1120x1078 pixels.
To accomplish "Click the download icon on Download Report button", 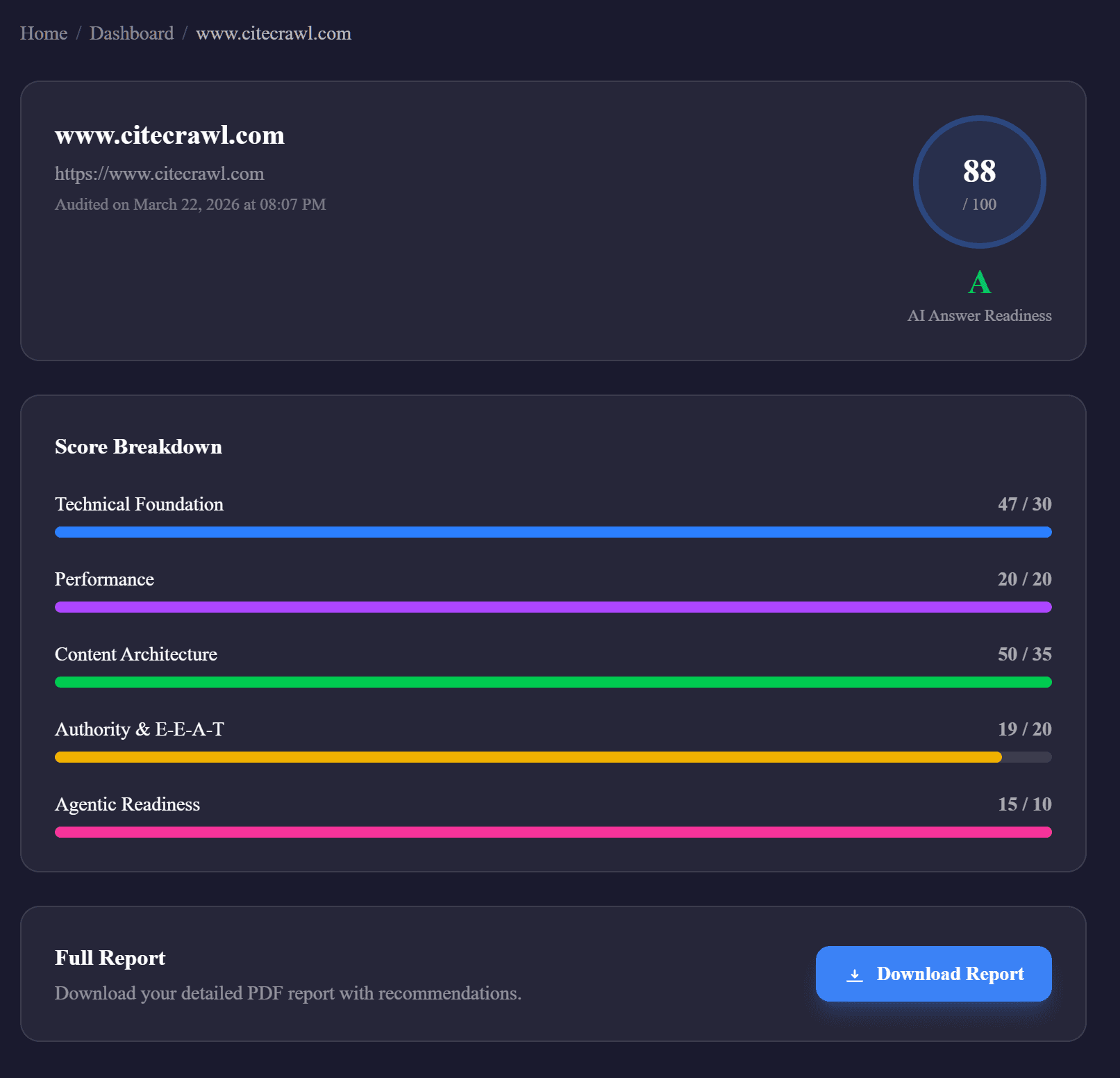I will (853, 975).
